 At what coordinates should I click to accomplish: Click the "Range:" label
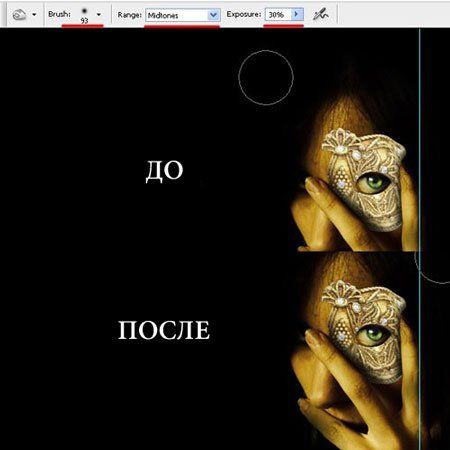[129, 15]
